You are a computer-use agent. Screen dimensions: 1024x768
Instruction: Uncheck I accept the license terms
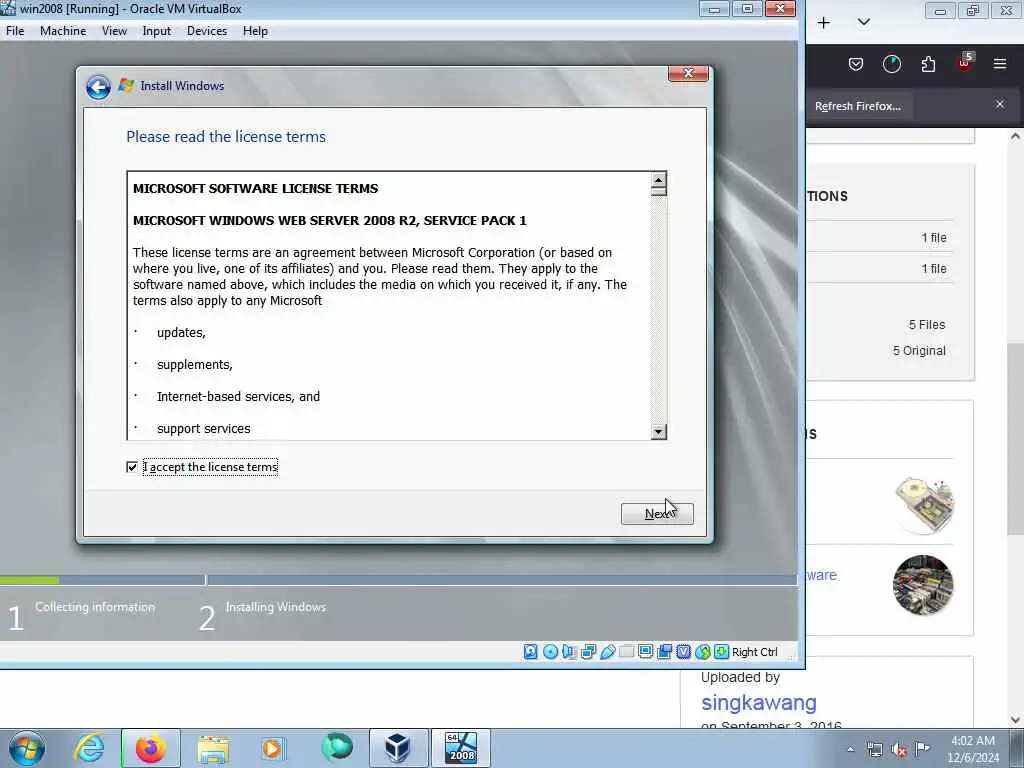[132, 467]
